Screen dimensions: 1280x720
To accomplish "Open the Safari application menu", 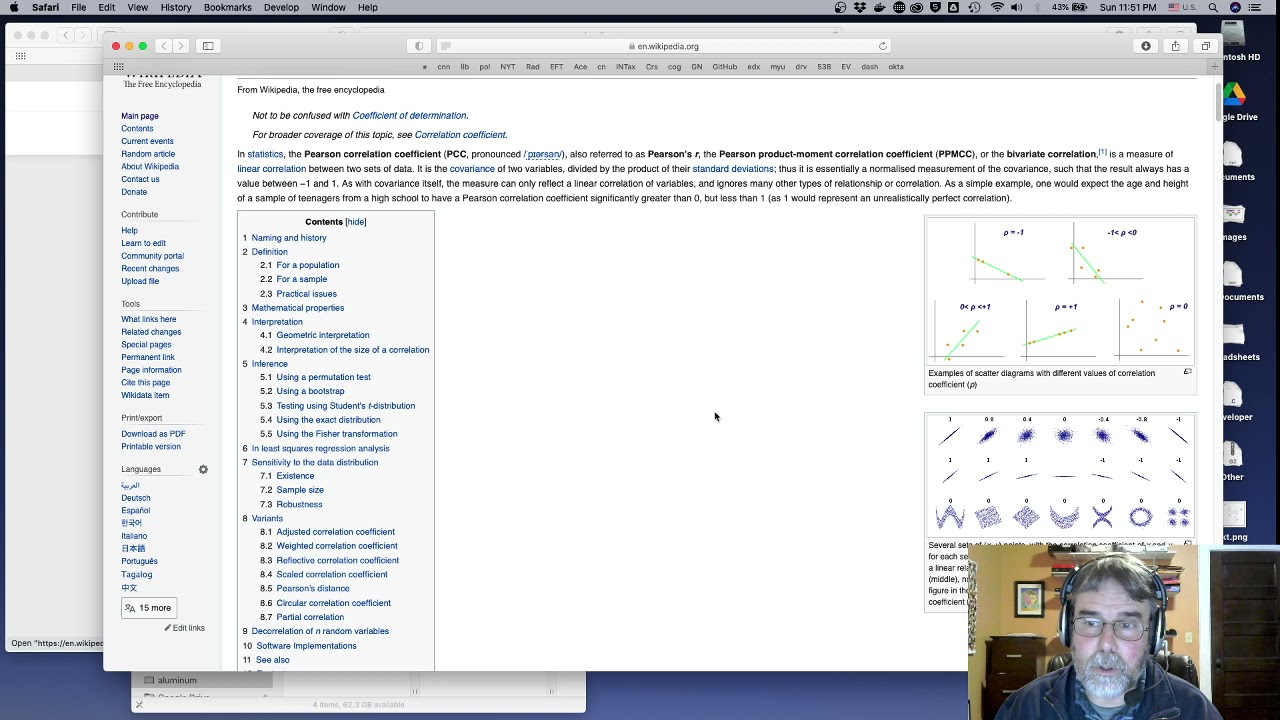I will (x=45, y=8).
